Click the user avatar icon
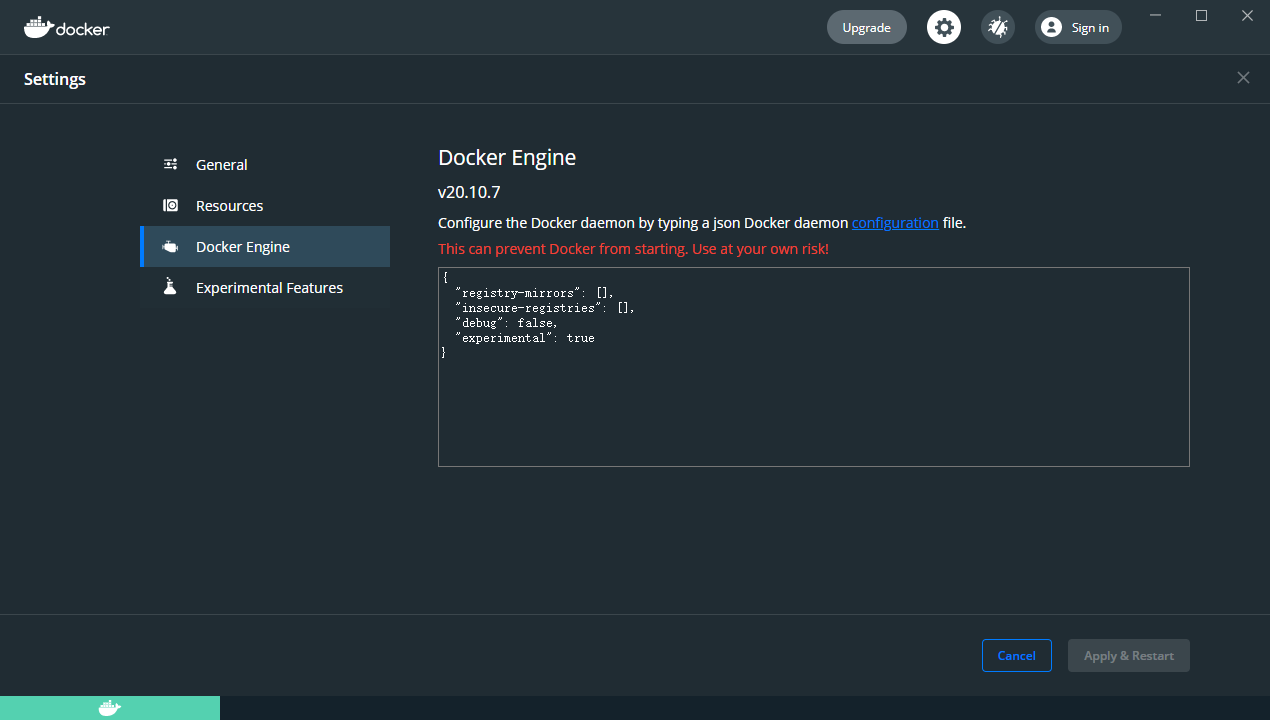Viewport: 1270px width, 720px height. 1051,27
